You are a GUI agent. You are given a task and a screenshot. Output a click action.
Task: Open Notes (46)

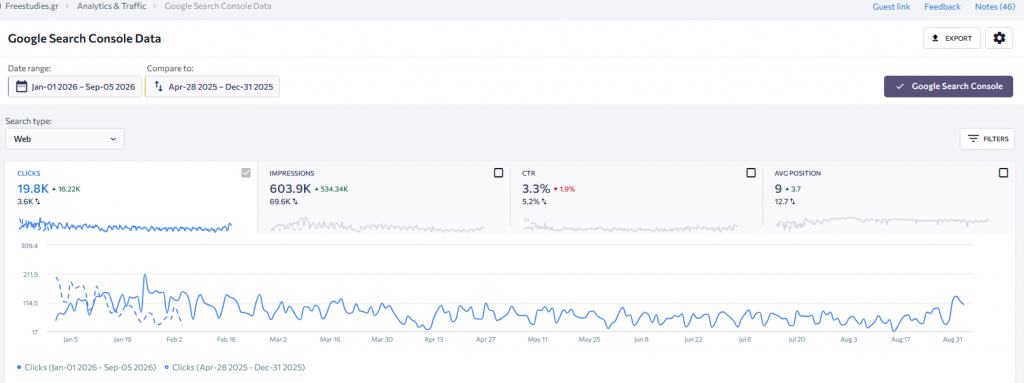click(x=995, y=7)
